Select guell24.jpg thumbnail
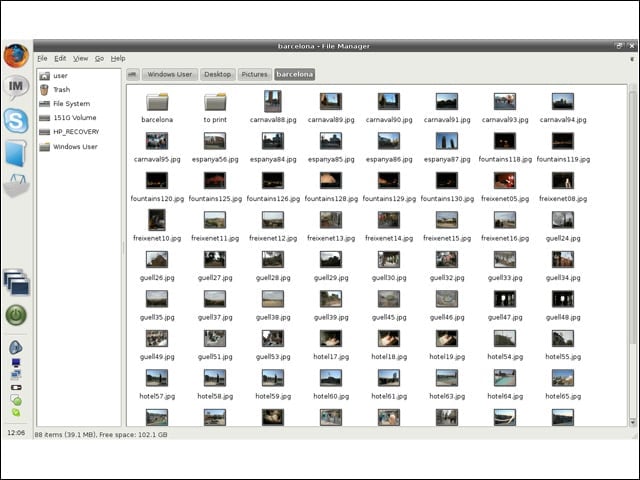 pyautogui.click(x=563, y=220)
